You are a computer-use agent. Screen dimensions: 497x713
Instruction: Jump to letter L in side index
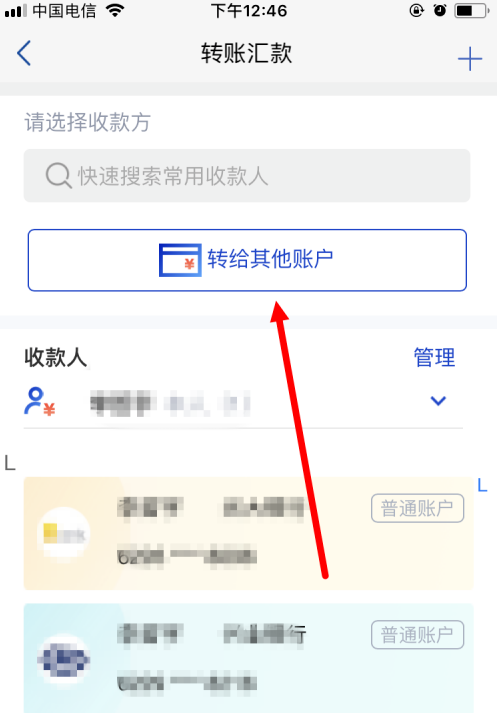482,485
